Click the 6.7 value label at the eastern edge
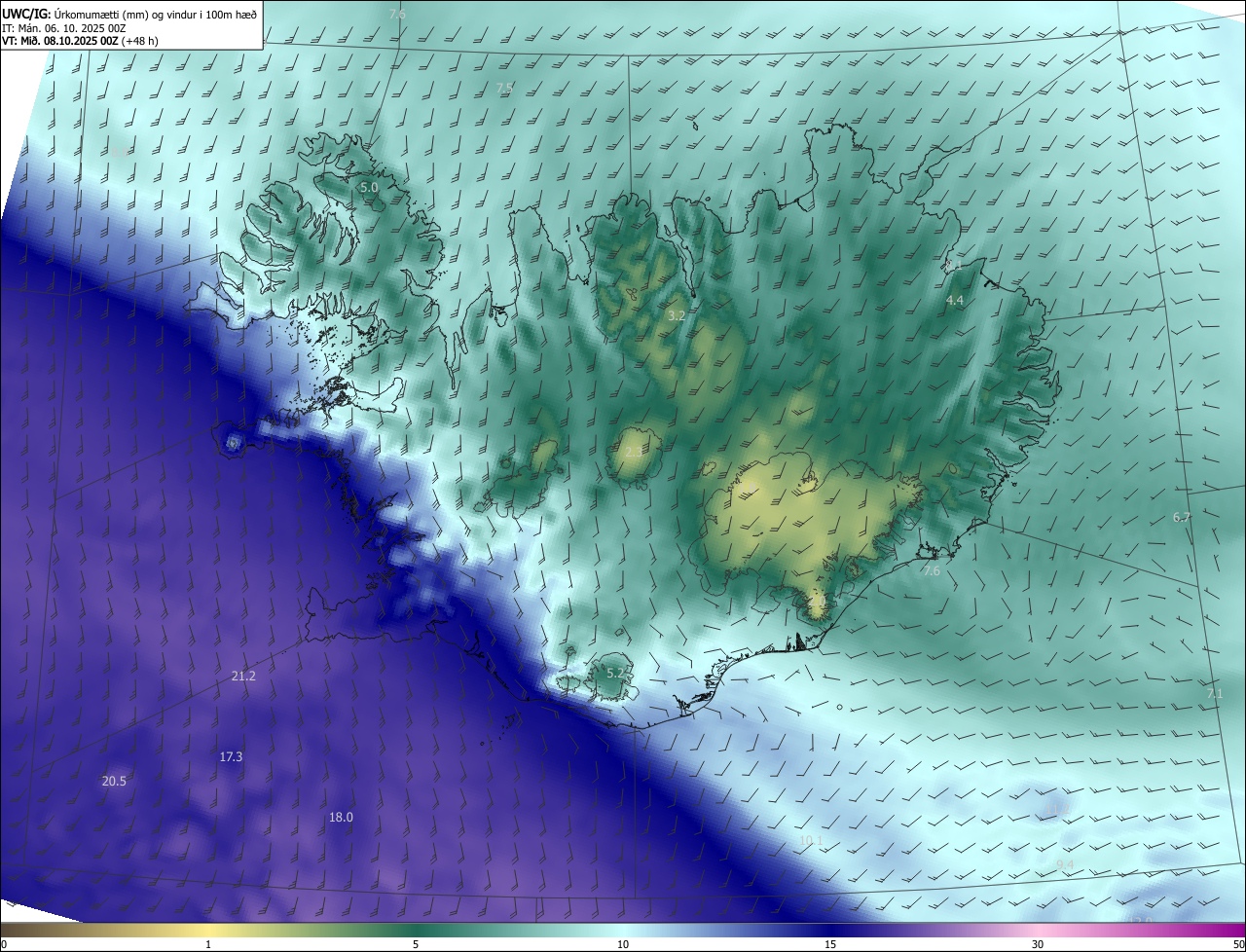The image size is (1246, 952). [x=1182, y=517]
